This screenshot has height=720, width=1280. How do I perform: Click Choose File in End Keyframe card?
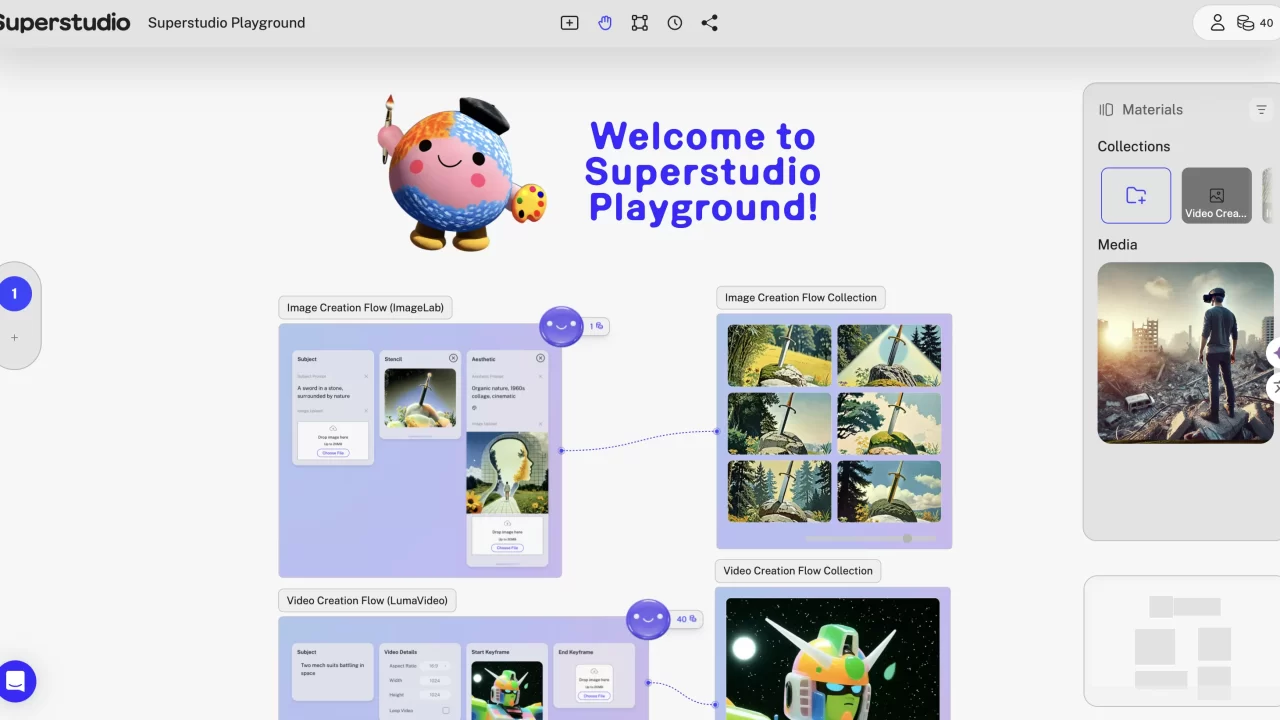[x=594, y=696]
